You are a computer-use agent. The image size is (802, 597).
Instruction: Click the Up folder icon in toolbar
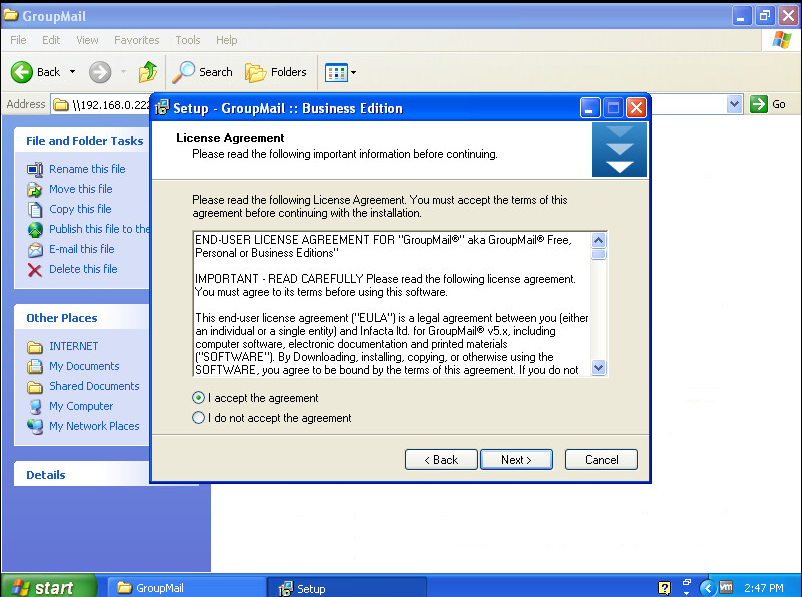(x=147, y=72)
